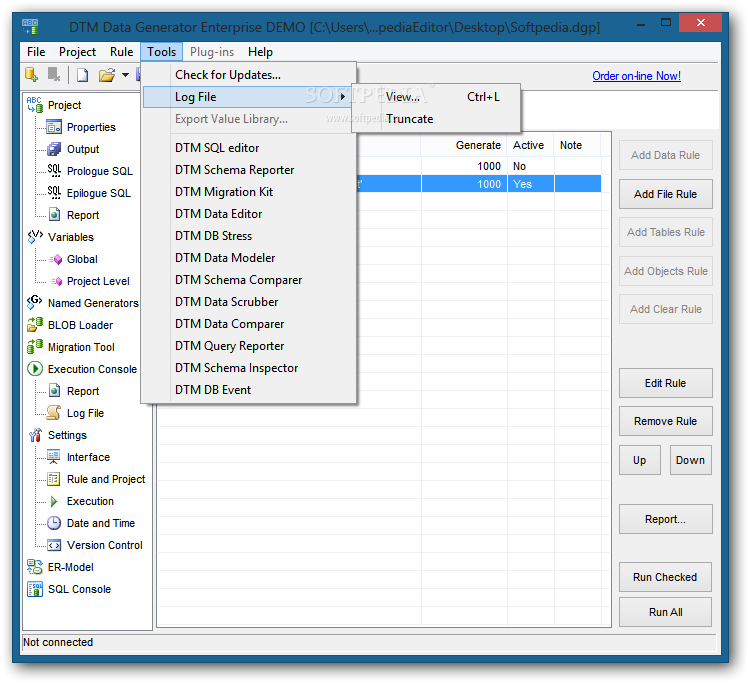Move rule with Down button
Viewport: 749px width, 683px height.
point(690,460)
